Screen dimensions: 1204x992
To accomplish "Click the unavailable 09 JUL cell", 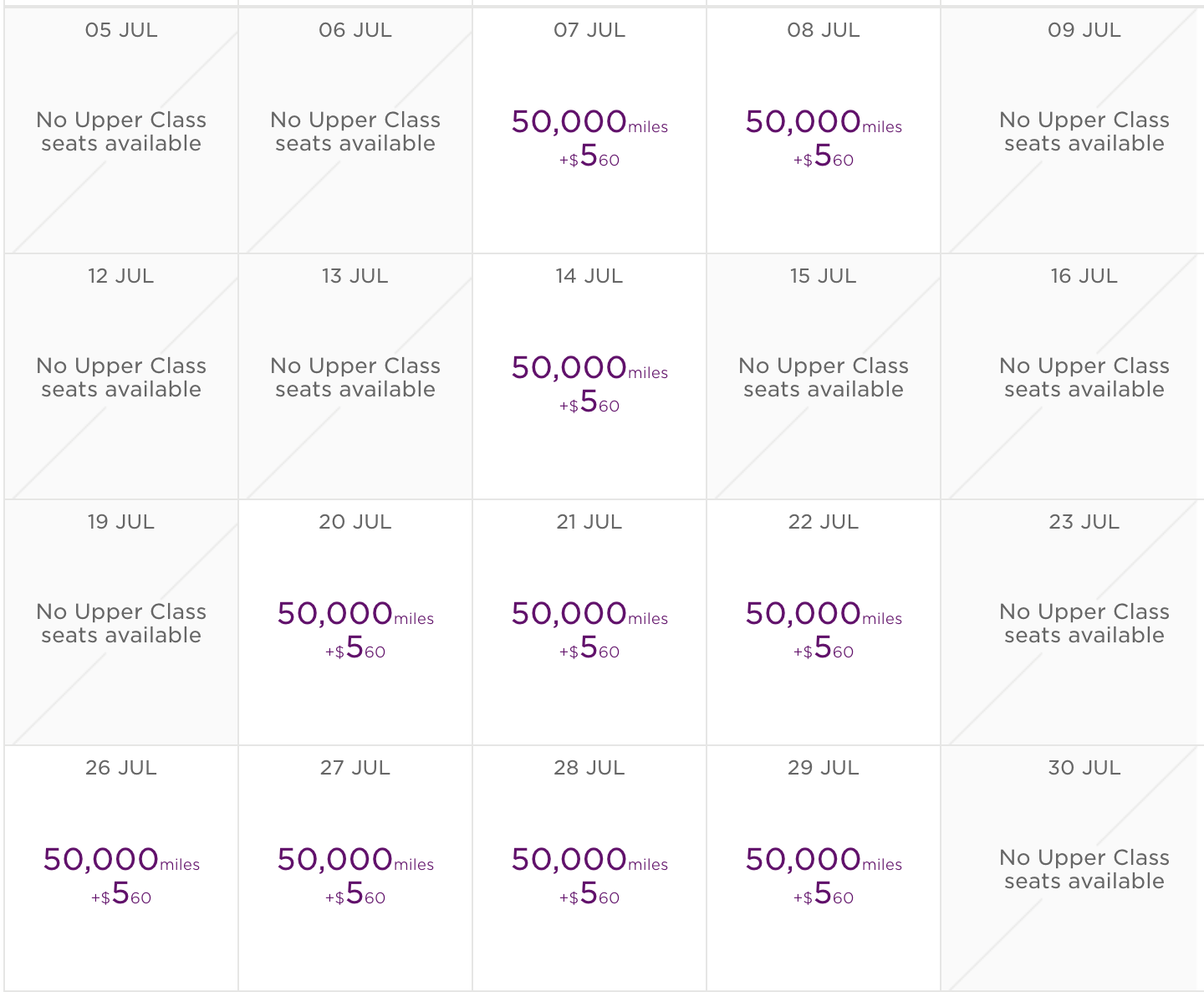I will (x=1084, y=131).
